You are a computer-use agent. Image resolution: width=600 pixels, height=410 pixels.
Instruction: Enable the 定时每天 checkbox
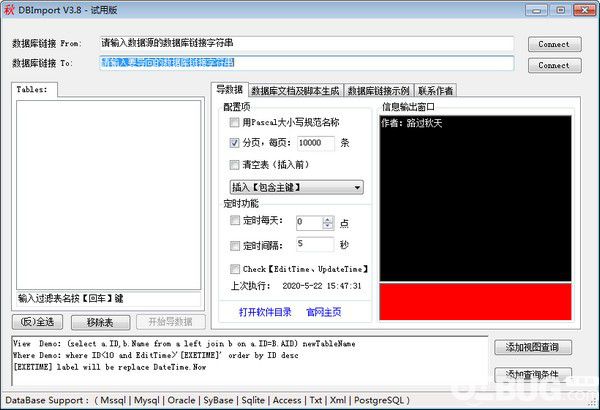pos(235,220)
